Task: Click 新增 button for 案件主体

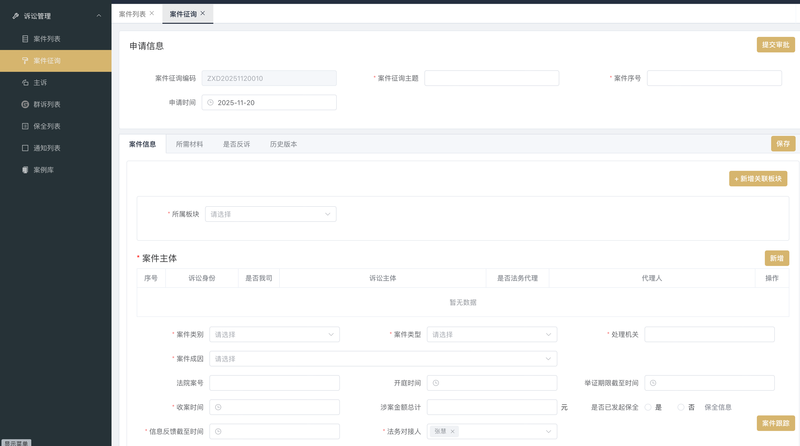Action: pos(777,258)
